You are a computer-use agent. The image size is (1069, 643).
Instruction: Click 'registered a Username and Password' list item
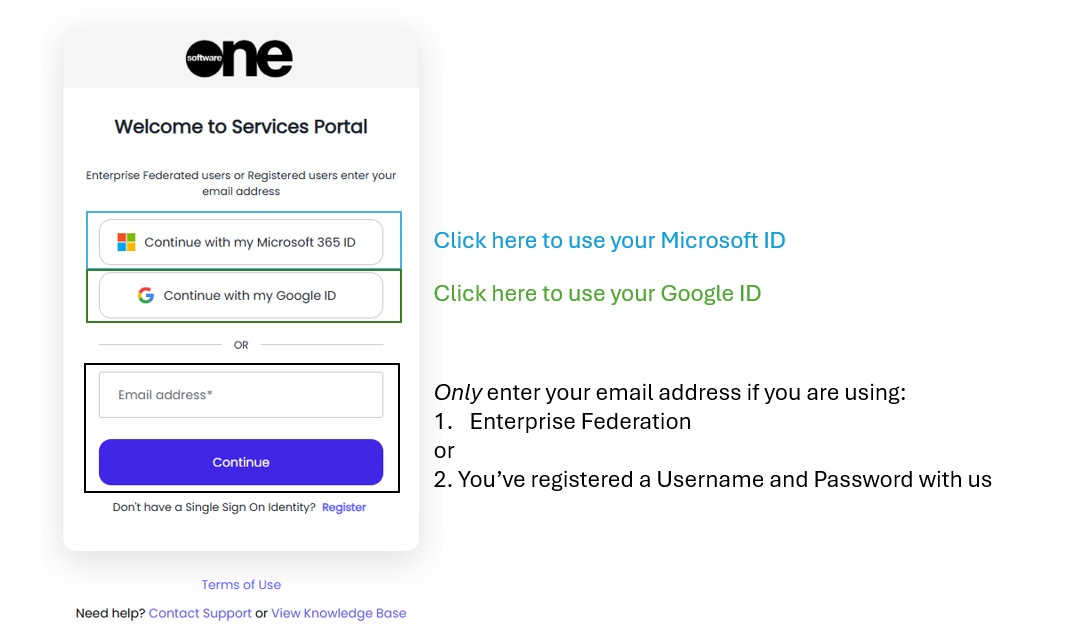(x=724, y=480)
